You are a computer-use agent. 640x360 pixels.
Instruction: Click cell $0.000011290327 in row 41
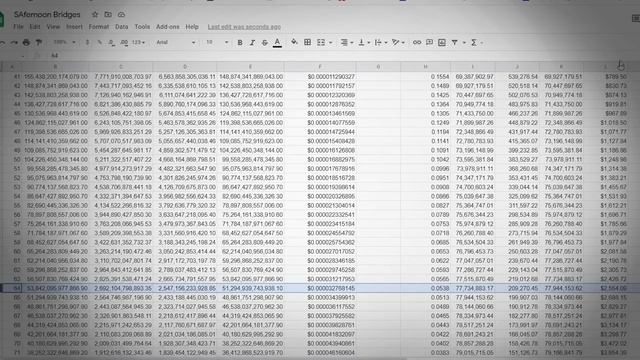point(320,77)
